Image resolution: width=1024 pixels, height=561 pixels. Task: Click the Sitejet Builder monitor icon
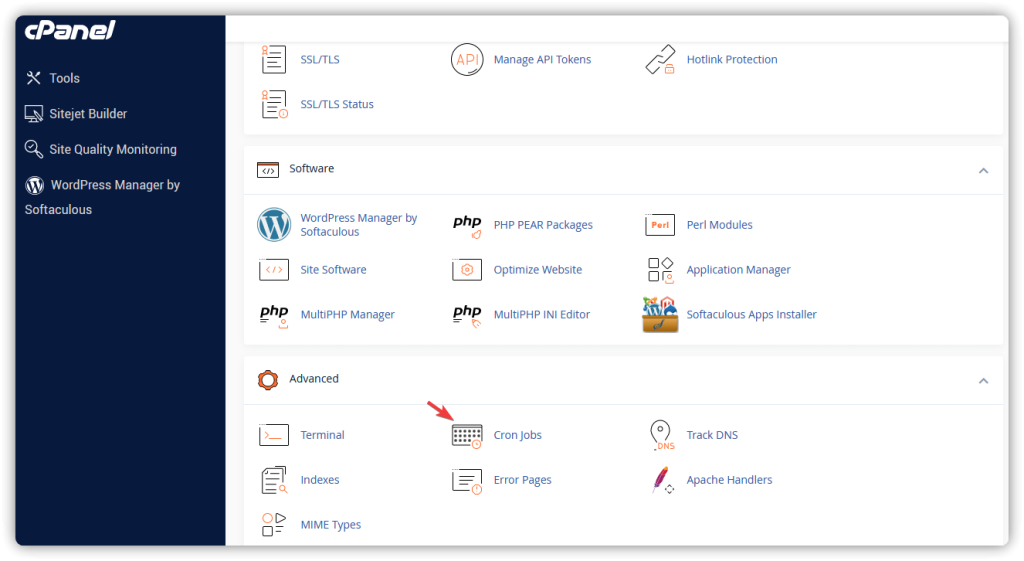[34, 114]
